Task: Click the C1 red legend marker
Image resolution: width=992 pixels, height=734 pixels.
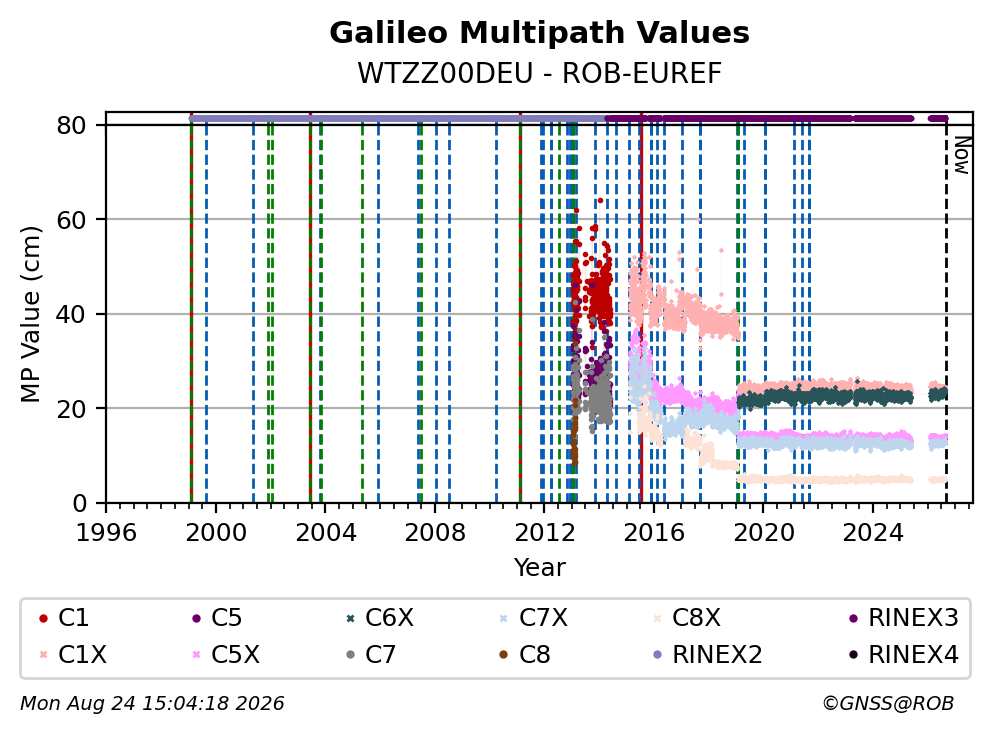Action: (x=44, y=618)
